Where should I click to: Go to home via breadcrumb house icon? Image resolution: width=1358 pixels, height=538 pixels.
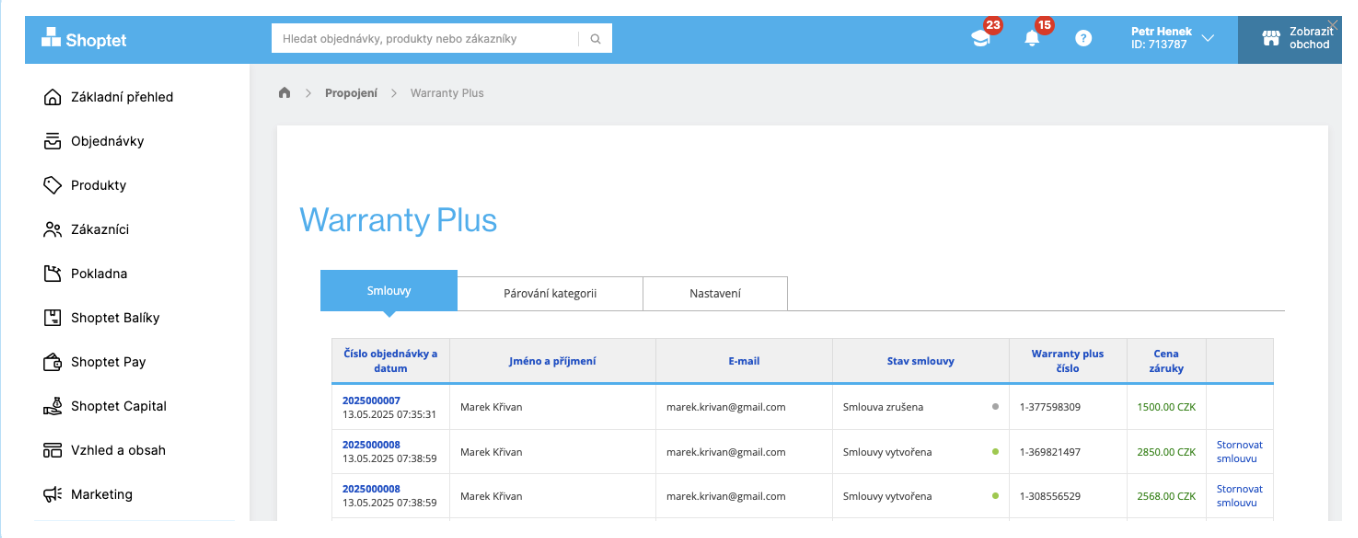pos(284,93)
